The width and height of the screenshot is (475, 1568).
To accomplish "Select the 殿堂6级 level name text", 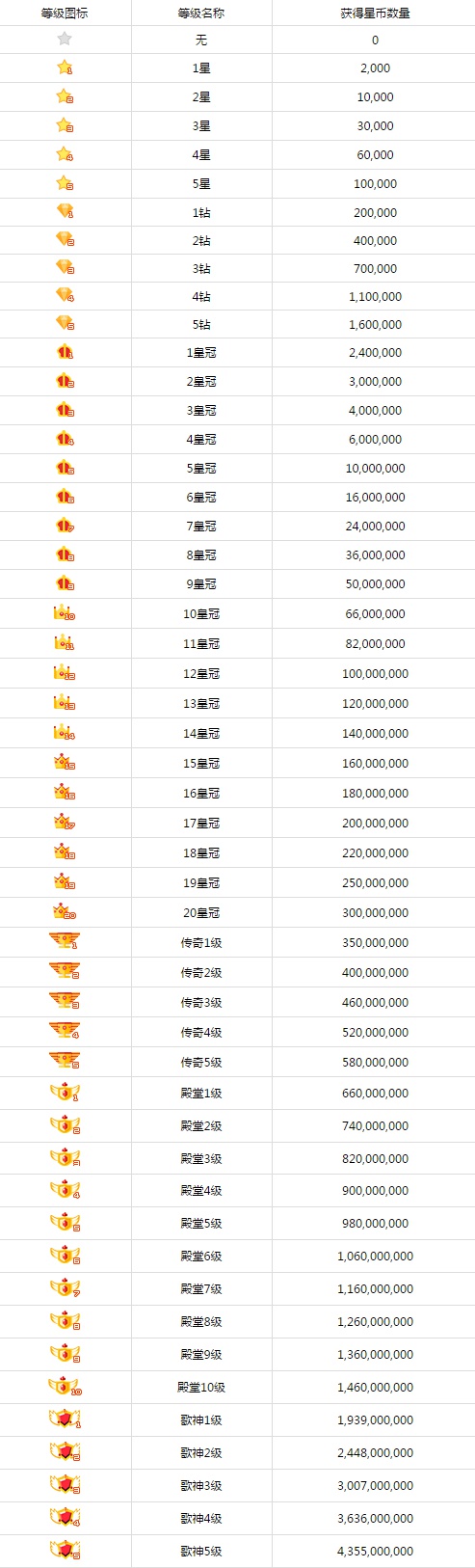I will click(x=201, y=1256).
